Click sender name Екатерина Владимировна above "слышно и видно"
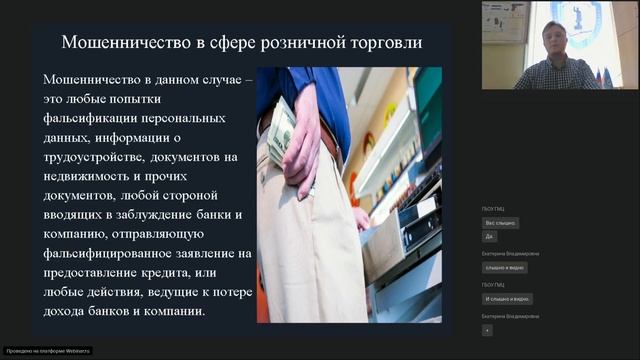 point(510,254)
